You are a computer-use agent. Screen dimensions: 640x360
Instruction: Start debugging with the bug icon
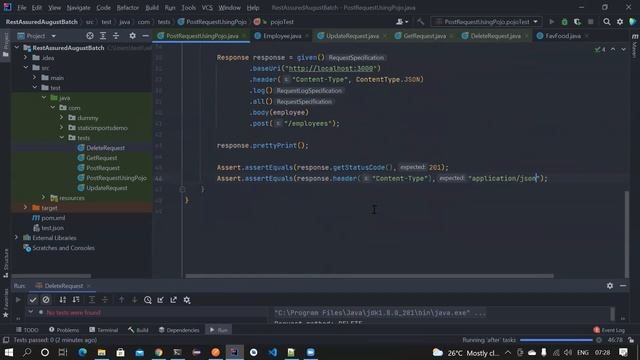[x=564, y=22]
